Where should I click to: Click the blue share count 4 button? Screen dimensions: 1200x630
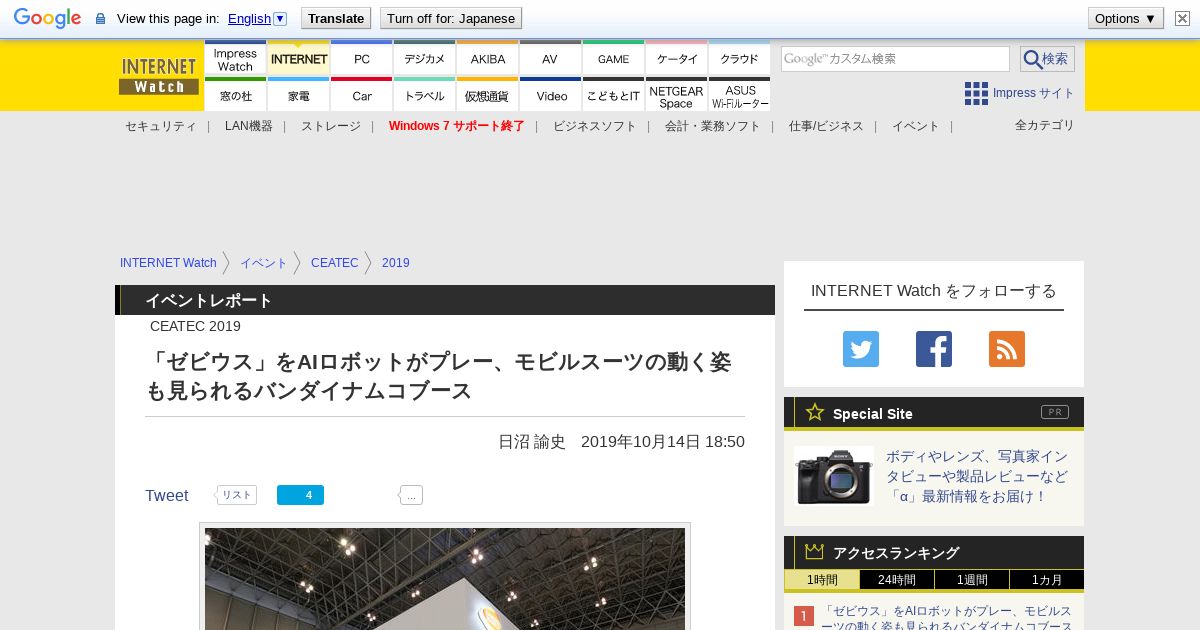300,495
